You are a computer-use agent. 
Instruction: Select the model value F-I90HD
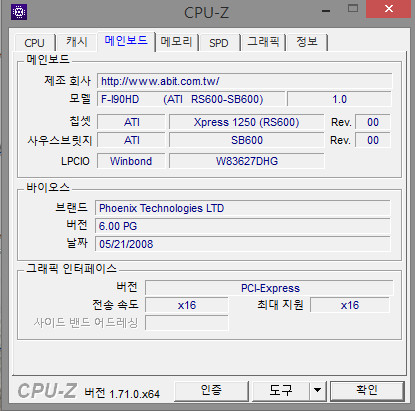click(191, 99)
